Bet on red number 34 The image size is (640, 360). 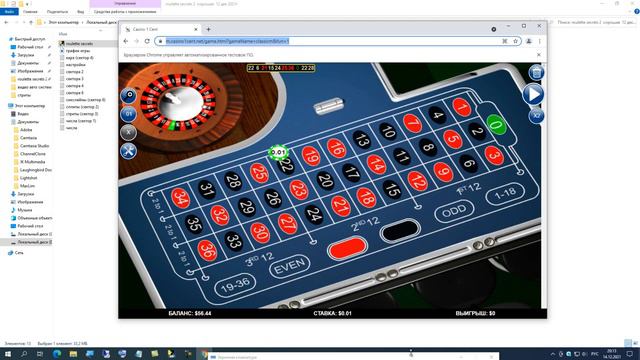tap(181, 198)
